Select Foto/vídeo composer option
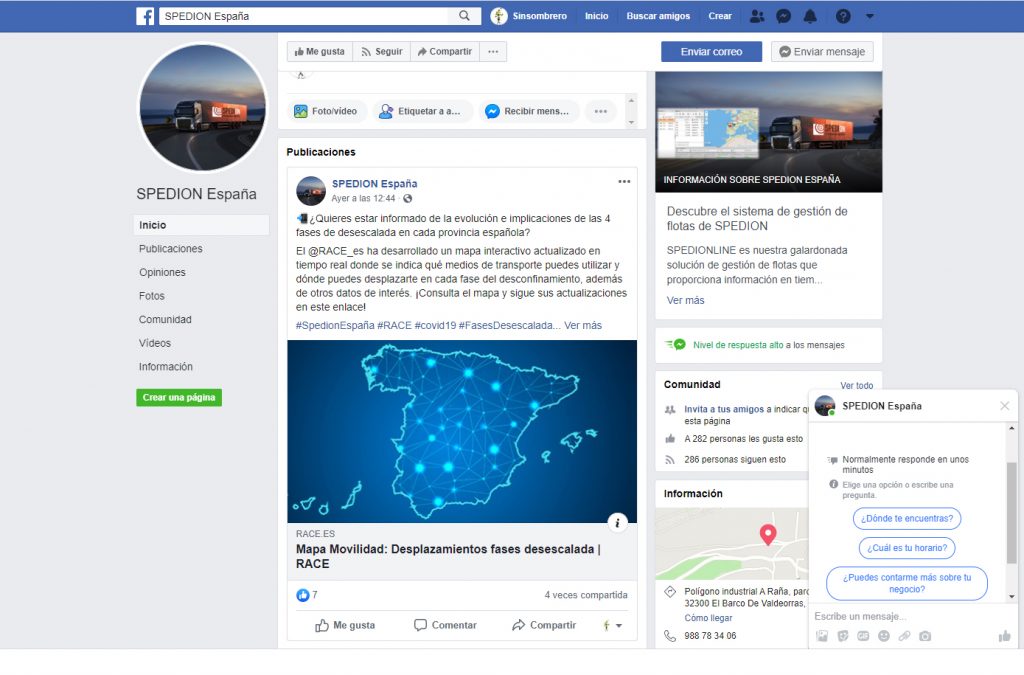 coord(327,111)
